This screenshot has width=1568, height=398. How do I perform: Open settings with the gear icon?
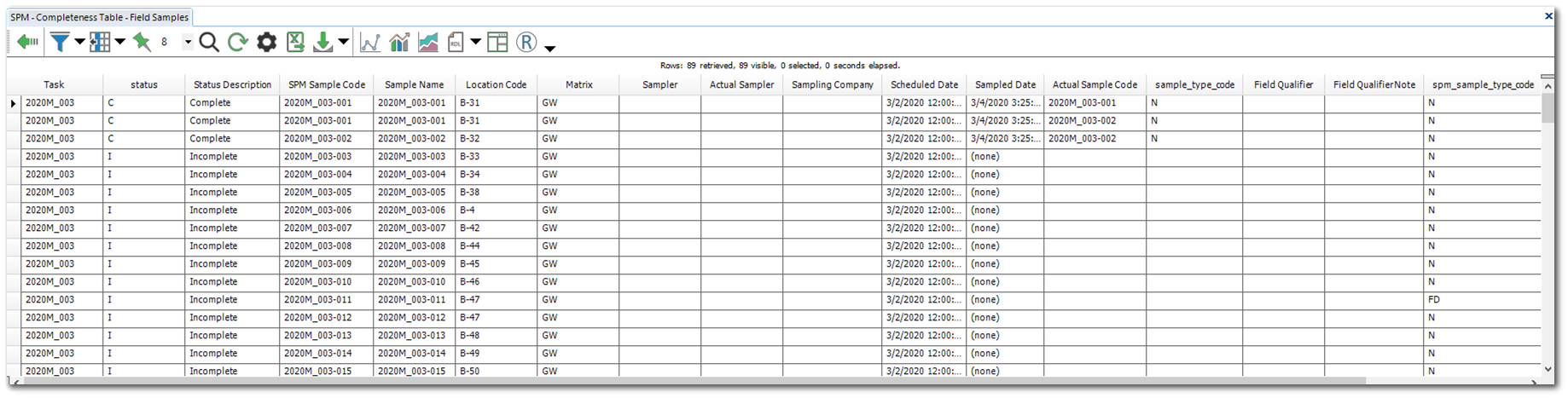click(267, 42)
